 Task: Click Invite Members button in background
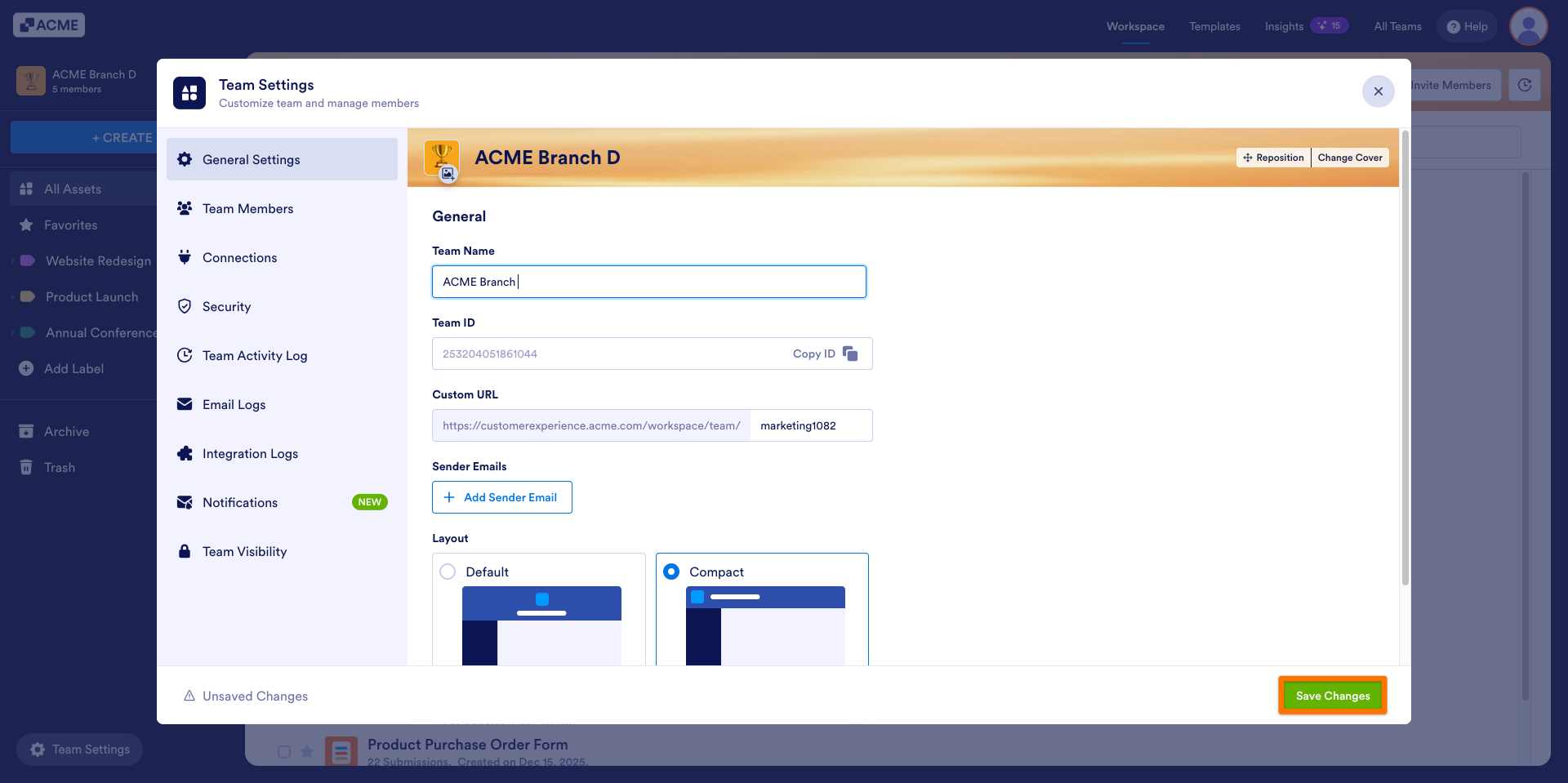pos(1455,85)
